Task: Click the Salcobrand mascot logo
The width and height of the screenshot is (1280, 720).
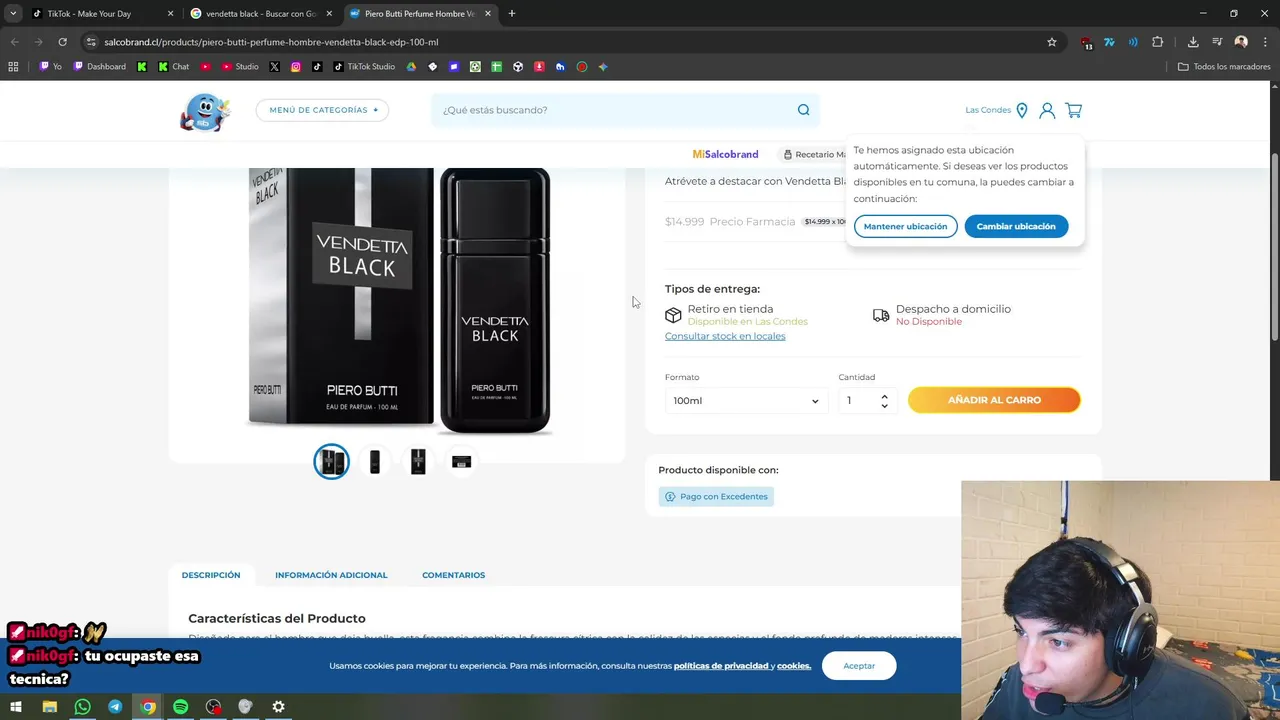Action: (205, 112)
